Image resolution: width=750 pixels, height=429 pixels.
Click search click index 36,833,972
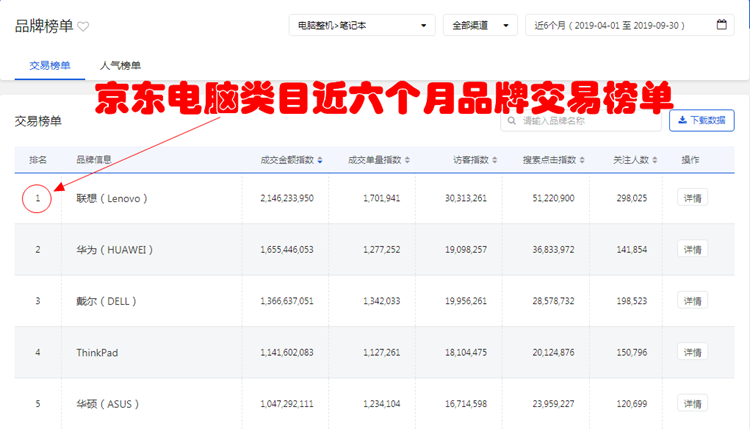(x=553, y=250)
